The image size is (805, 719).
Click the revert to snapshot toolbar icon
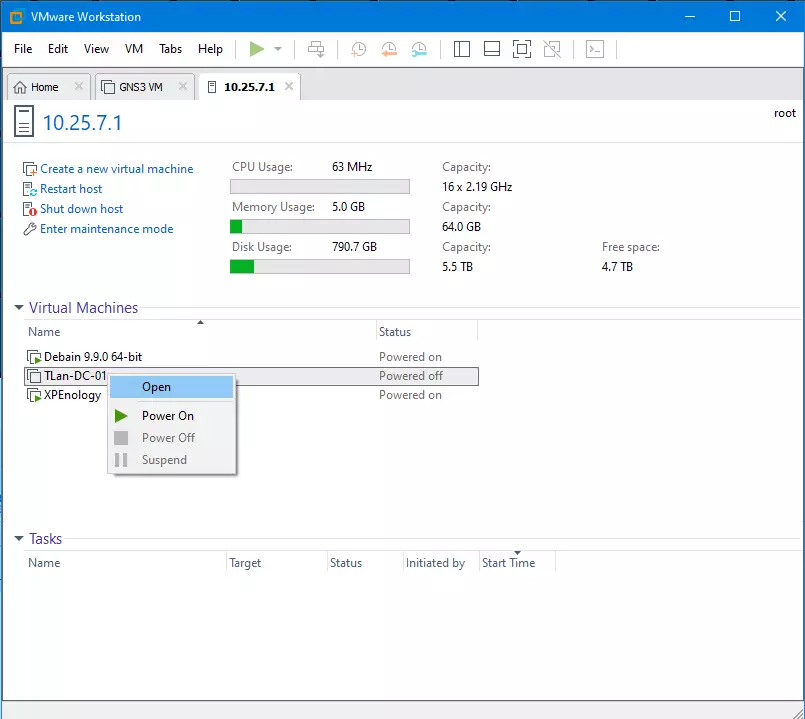coord(389,49)
